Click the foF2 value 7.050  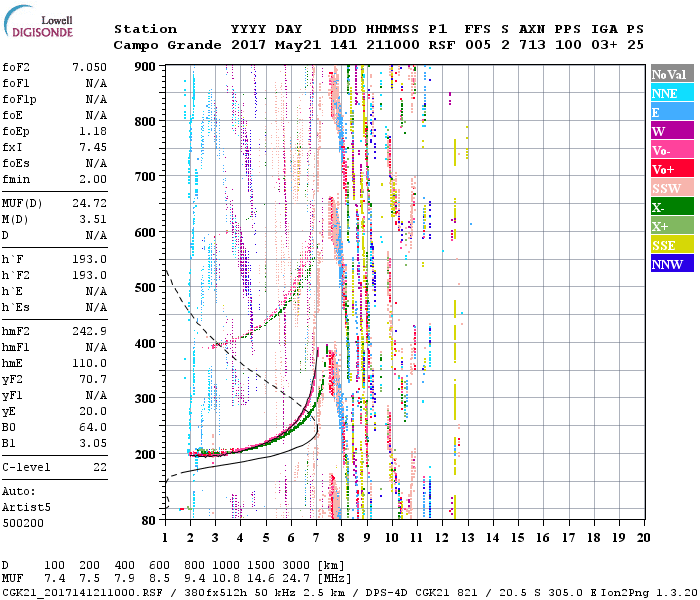89,67
